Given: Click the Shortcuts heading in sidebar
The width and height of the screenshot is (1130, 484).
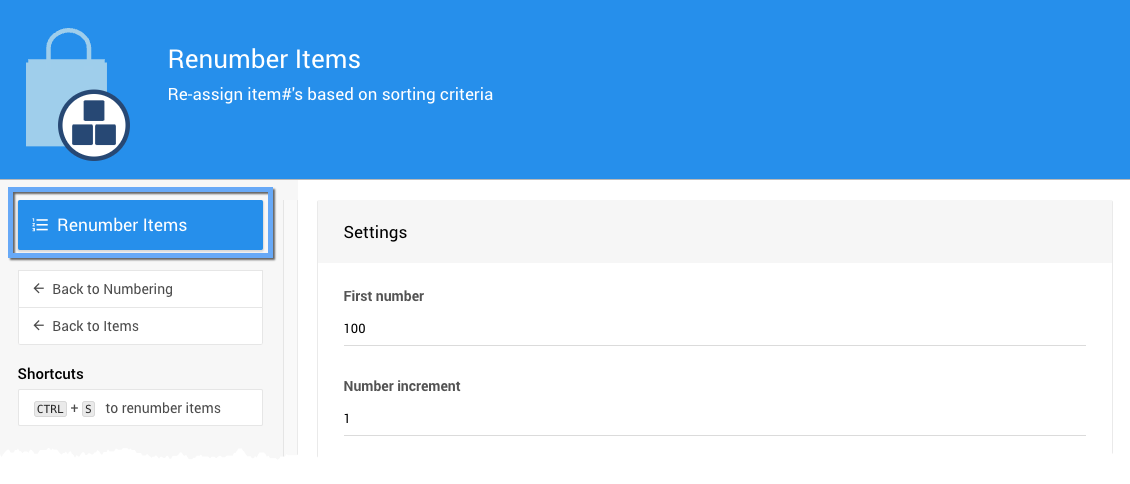Looking at the screenshot, I should point(51,374).
